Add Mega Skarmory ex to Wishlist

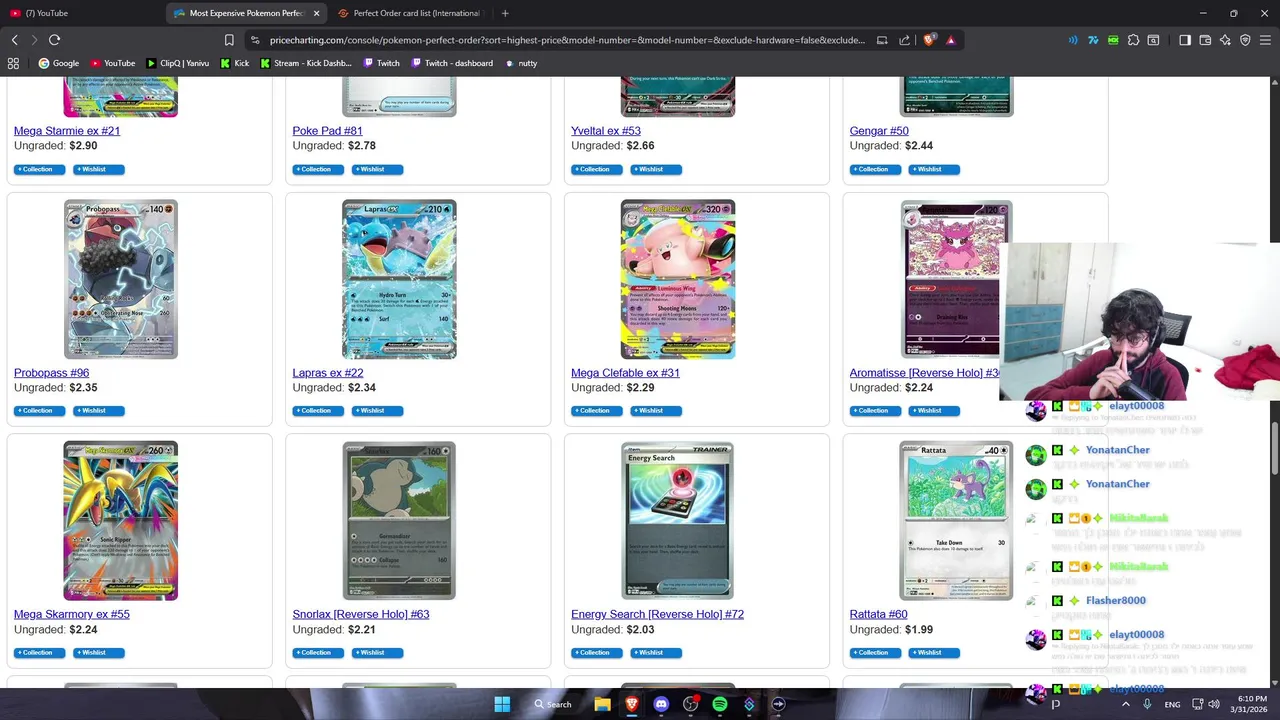[x=98, y=653]
